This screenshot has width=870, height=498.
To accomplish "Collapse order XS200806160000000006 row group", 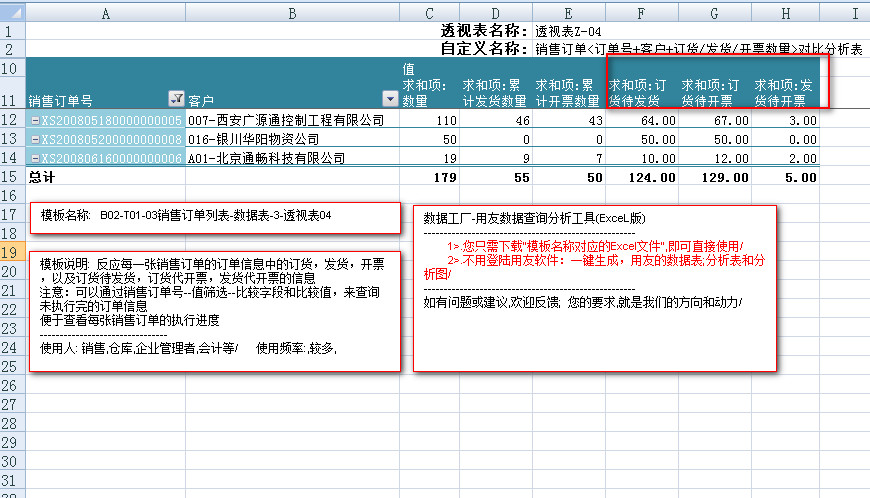I will (35, 158).
